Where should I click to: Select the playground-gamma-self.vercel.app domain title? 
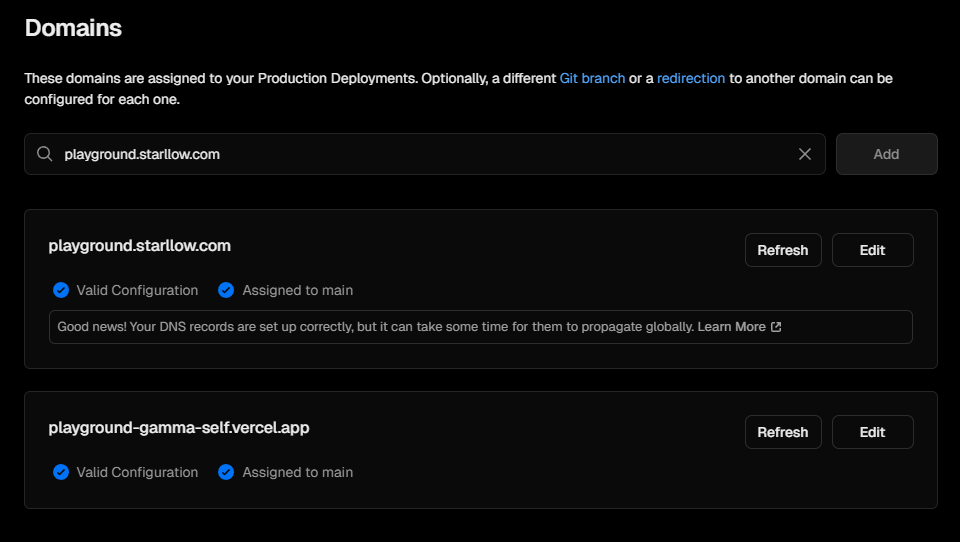click(179, 428)
